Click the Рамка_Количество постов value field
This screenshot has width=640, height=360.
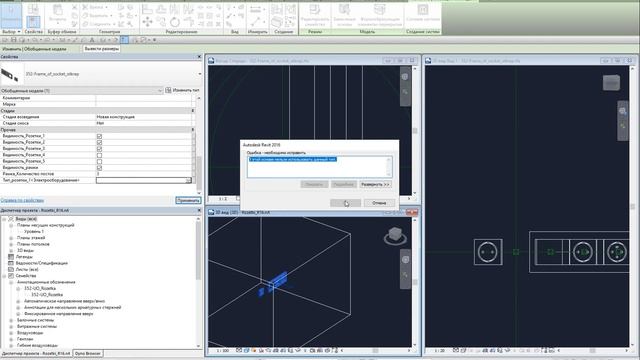144,174
